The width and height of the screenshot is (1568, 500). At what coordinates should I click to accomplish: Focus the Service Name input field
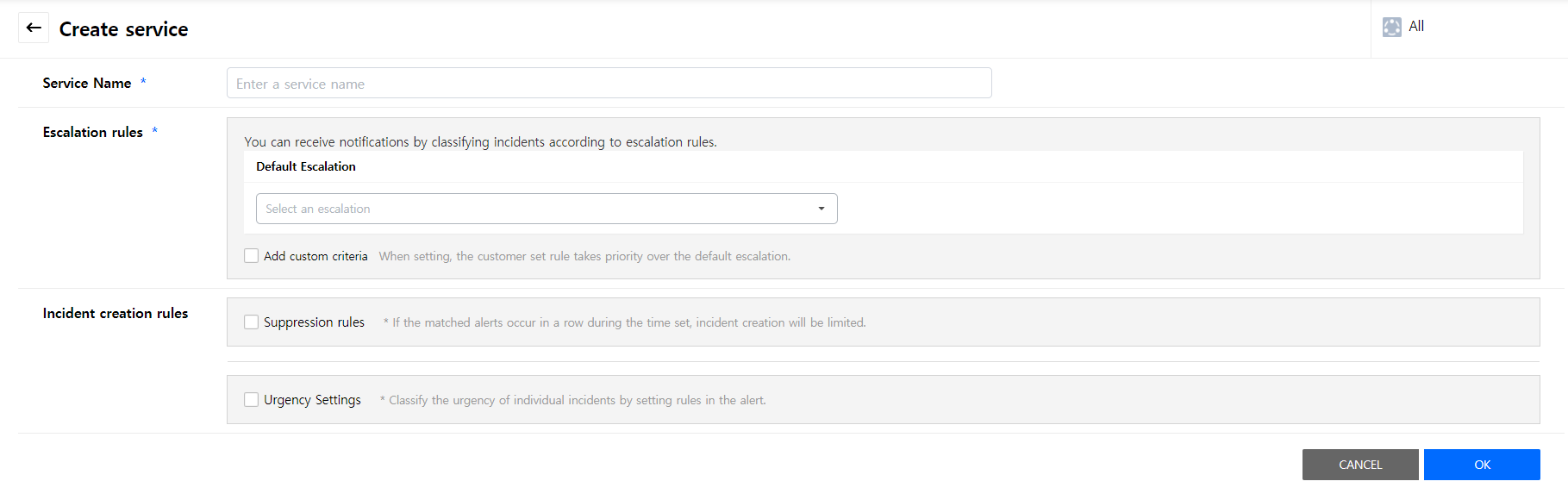point(609,84)
